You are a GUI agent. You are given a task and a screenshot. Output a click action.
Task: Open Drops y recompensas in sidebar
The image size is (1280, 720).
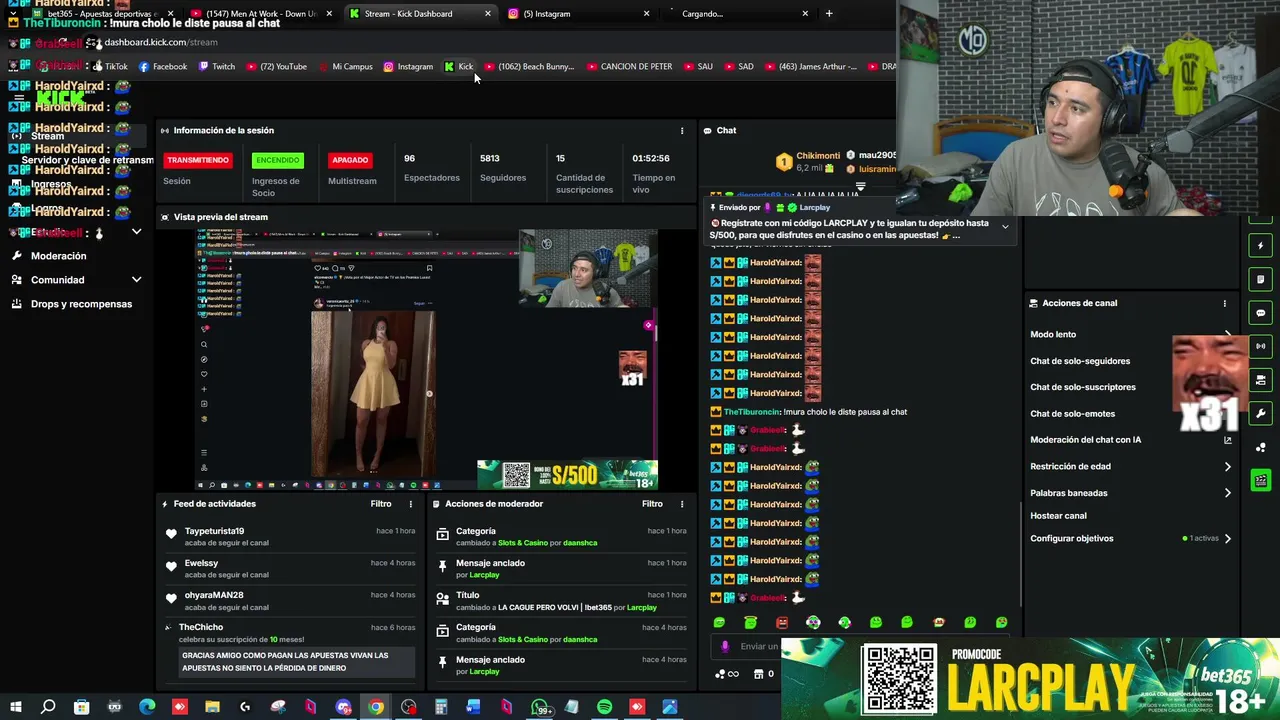tap(81, 304)
